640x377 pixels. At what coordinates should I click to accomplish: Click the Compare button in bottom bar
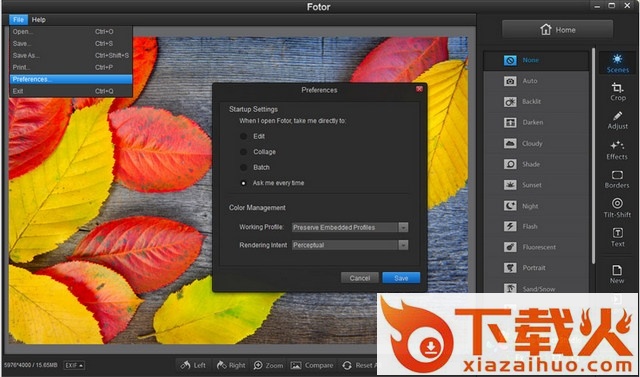pos(312,365)
